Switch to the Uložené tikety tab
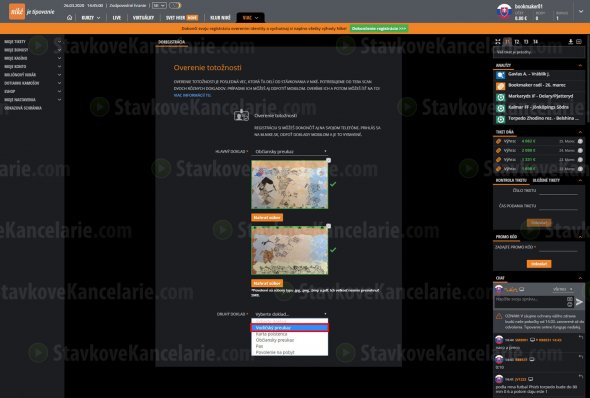 546,180
